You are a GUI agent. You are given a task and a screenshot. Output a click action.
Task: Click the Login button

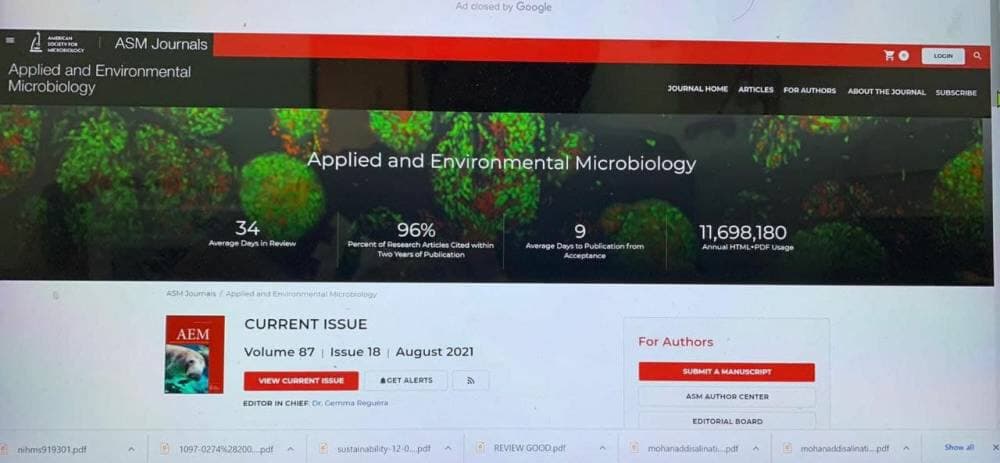coord(943,56)
